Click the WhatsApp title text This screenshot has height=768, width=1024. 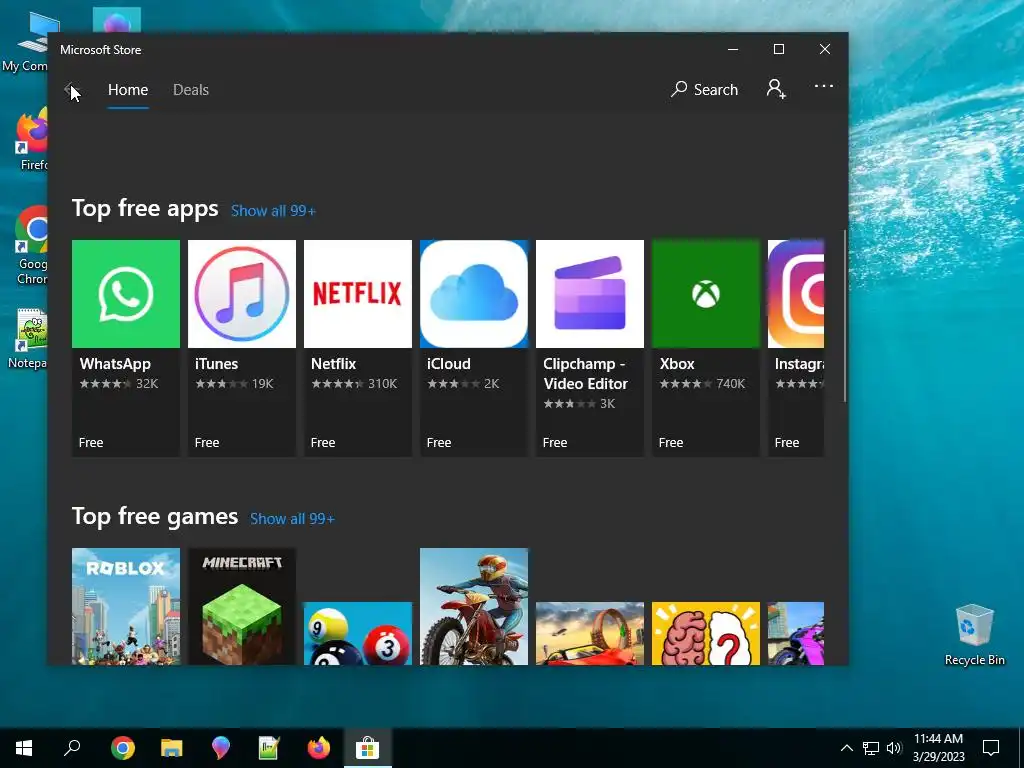coord(115,364)
